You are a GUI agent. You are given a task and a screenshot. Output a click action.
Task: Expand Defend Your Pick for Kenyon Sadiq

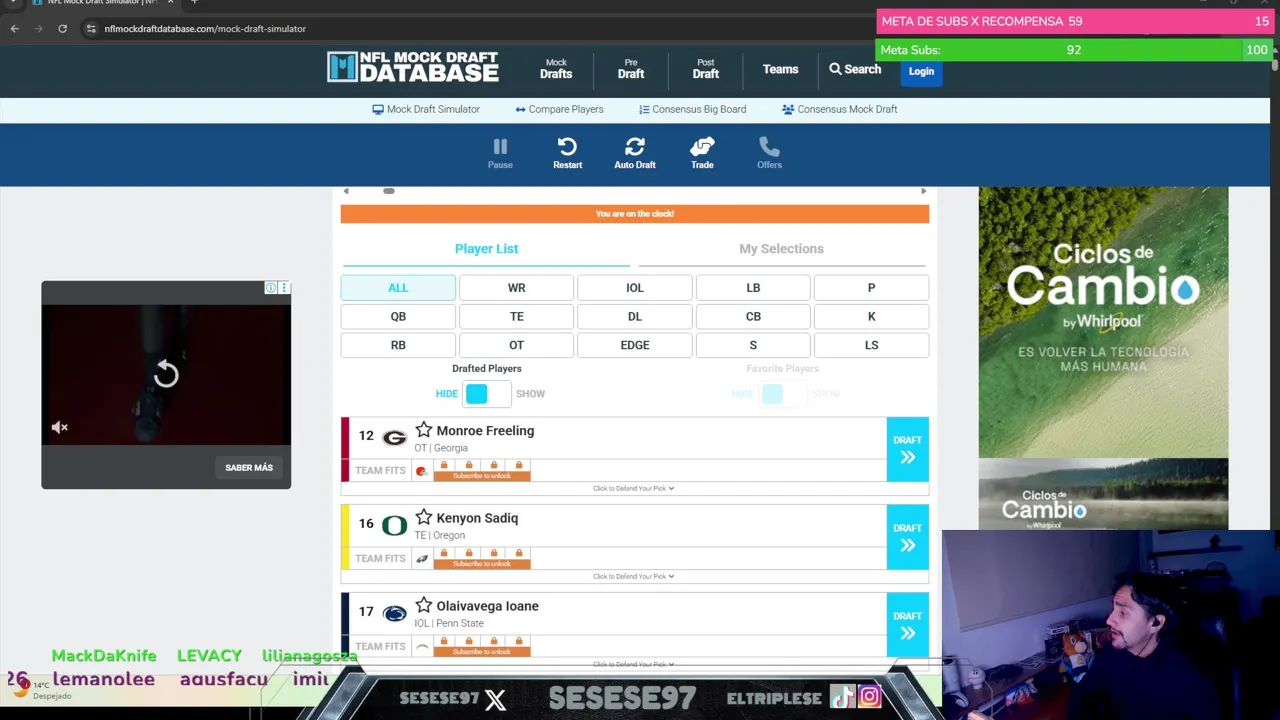tap(634, 576)
